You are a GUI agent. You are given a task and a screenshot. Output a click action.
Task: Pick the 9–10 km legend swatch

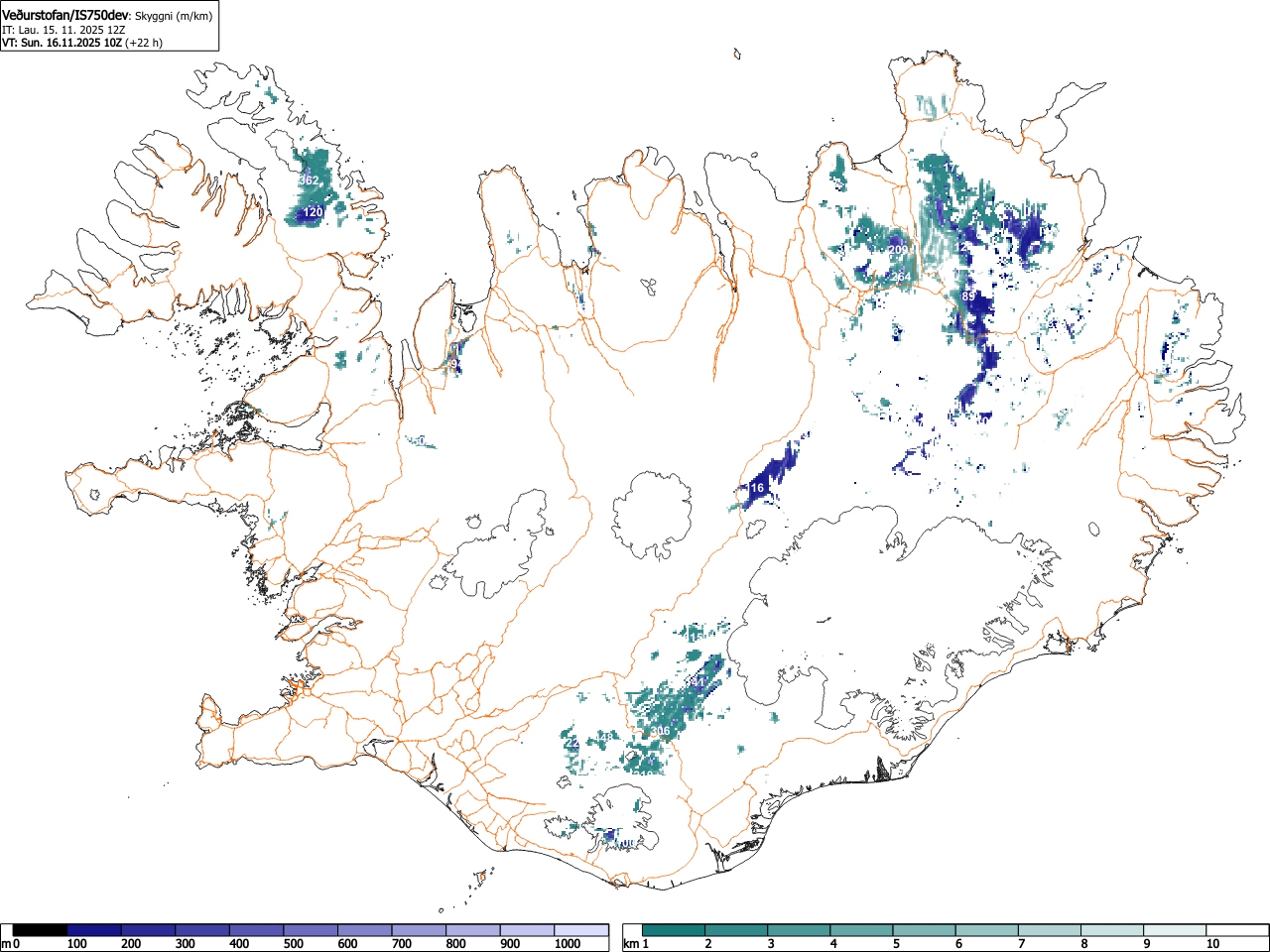pyautogui.click(x=1174, y=930)
